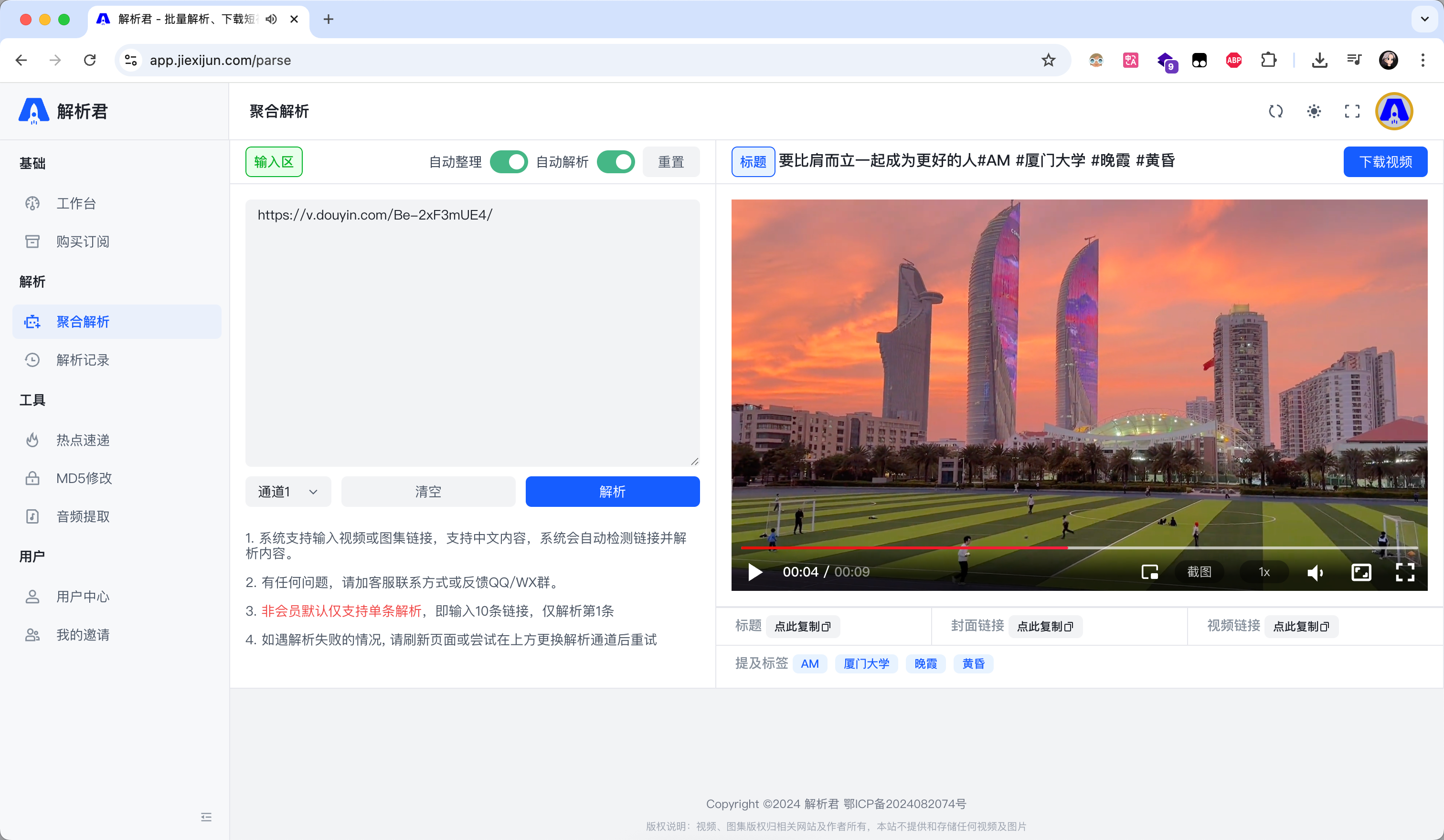The image size is (1444, 840).
Task: Toggle web fullscreen in video player
Action: 1361,572
